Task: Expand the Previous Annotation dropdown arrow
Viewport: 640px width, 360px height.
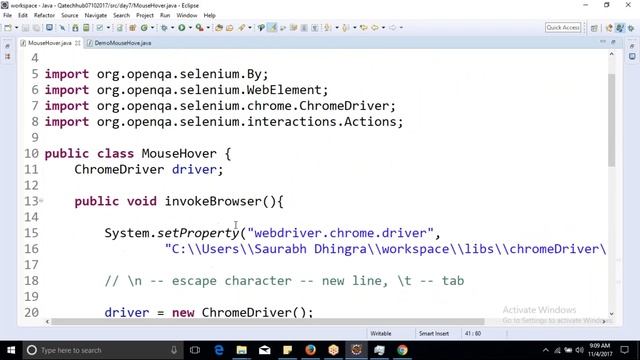Action: coord(355,28)
